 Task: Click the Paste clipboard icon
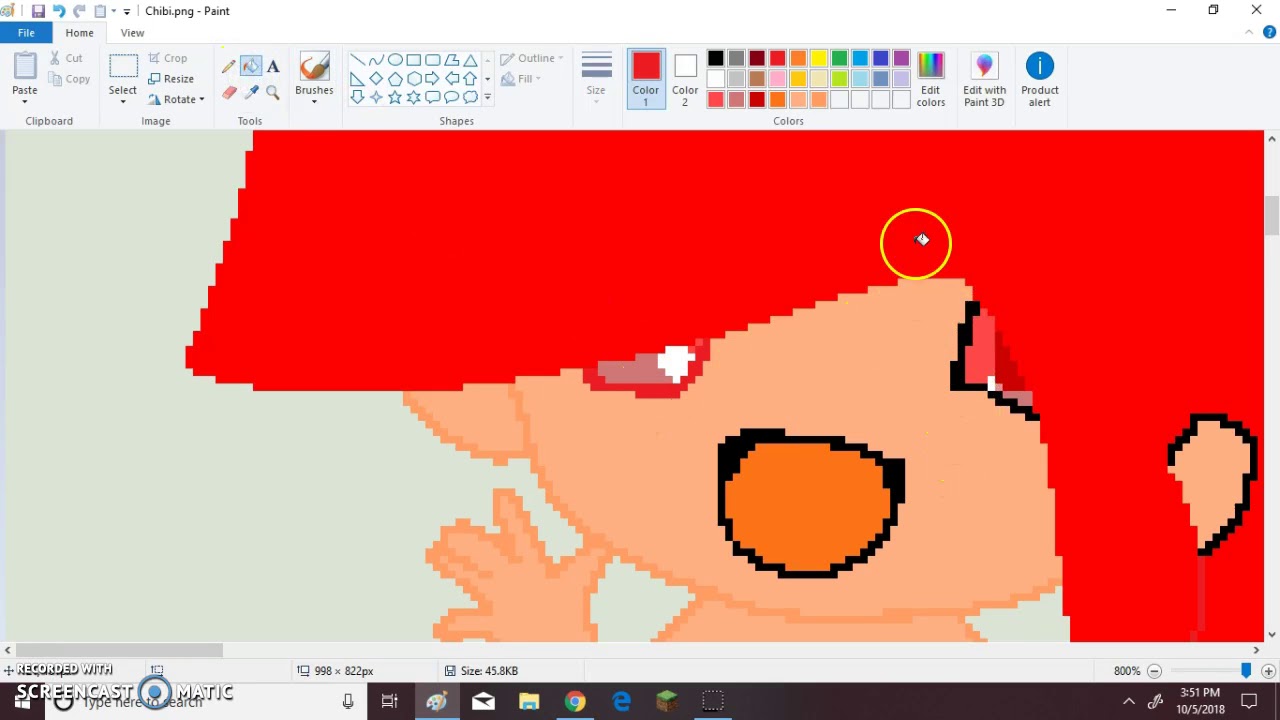coord(25,67)
